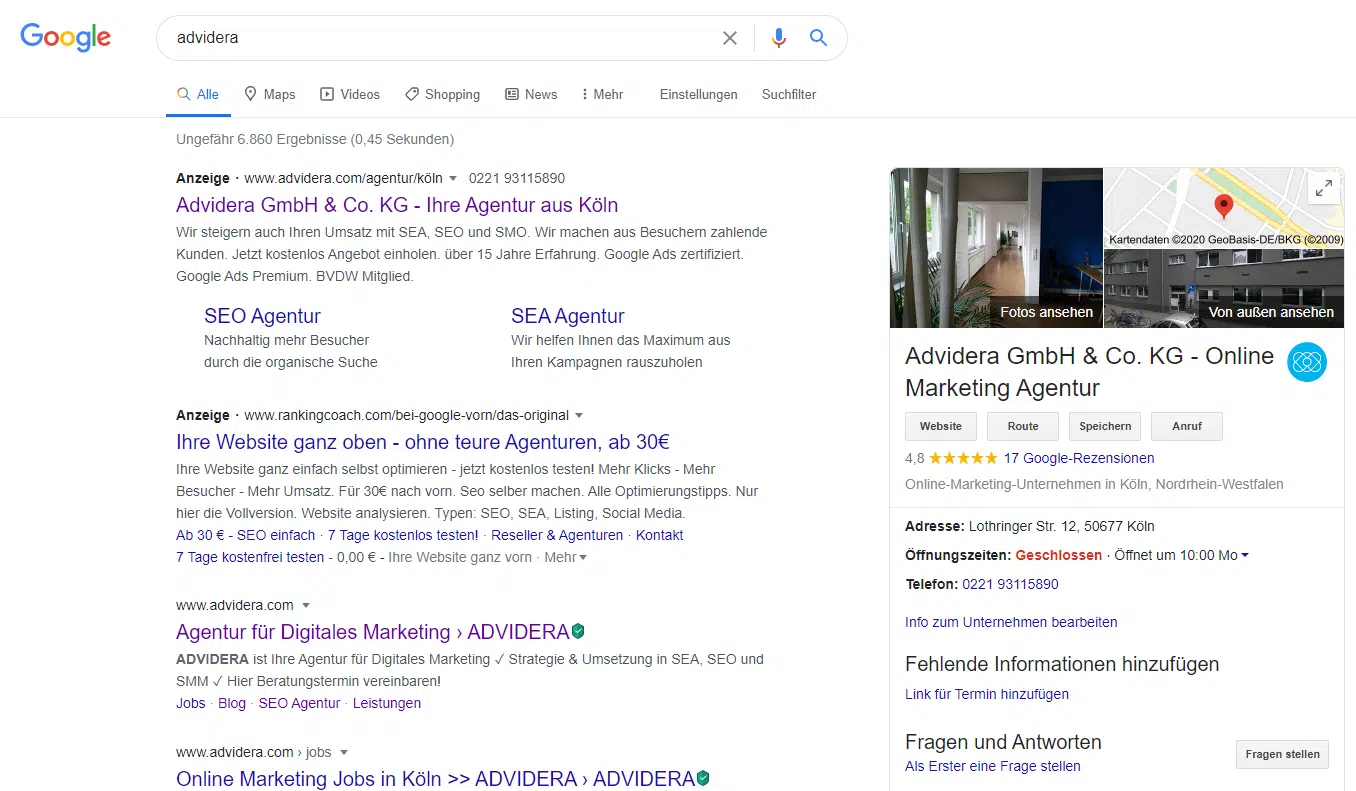Open dropdown arrow next to rankingcoach.com URL
Screen dimensions: 1356x791
coord(579,415)
